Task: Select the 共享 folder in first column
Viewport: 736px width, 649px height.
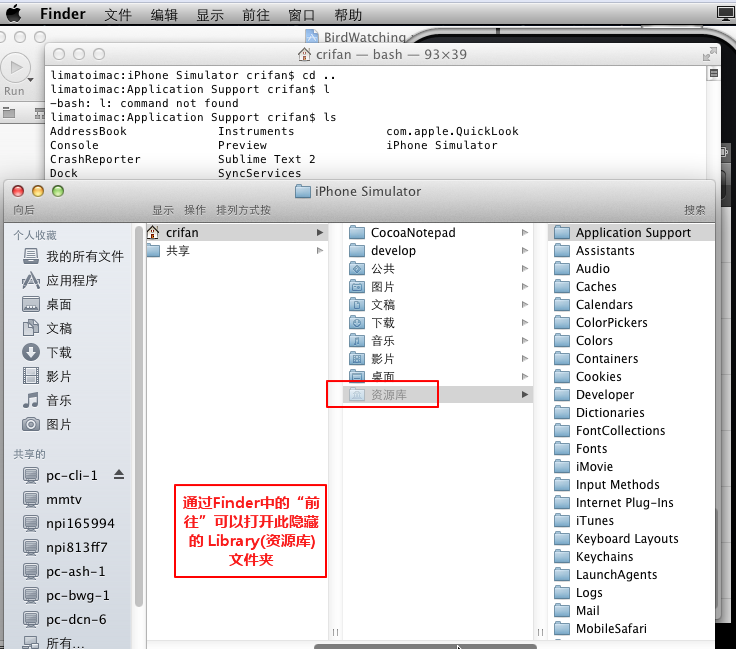Action: tap(237, 251)
